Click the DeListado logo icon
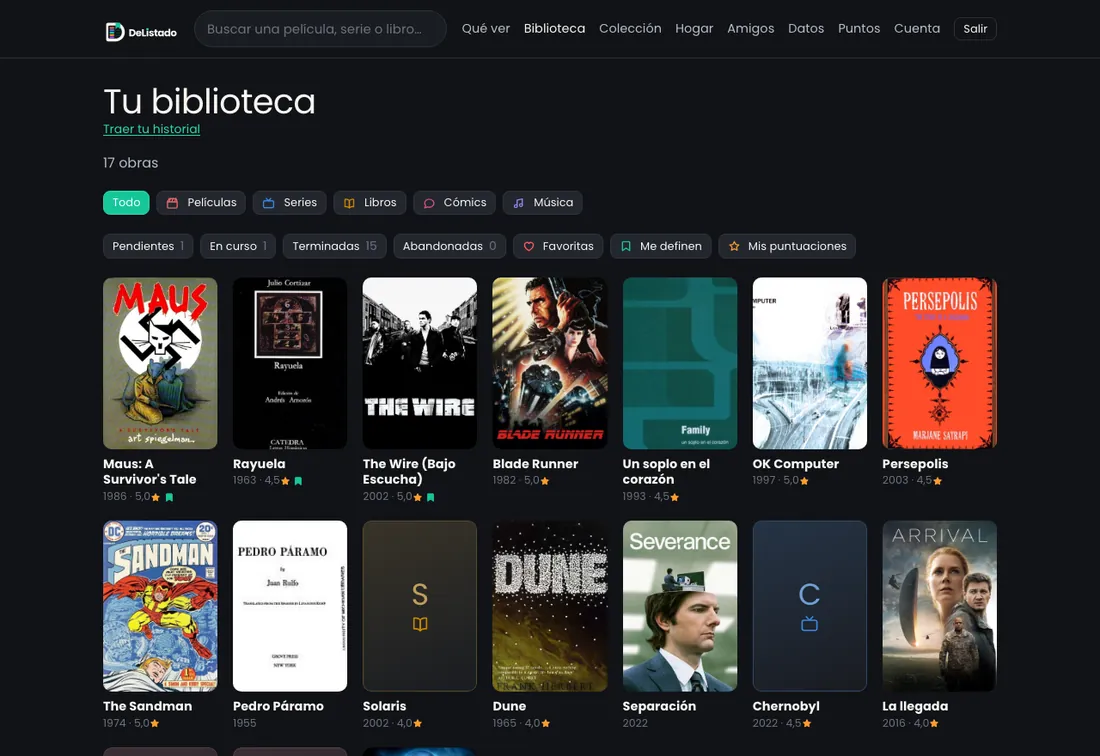The height and width of the screenshot is (756, 1100). tap(114, 32)
